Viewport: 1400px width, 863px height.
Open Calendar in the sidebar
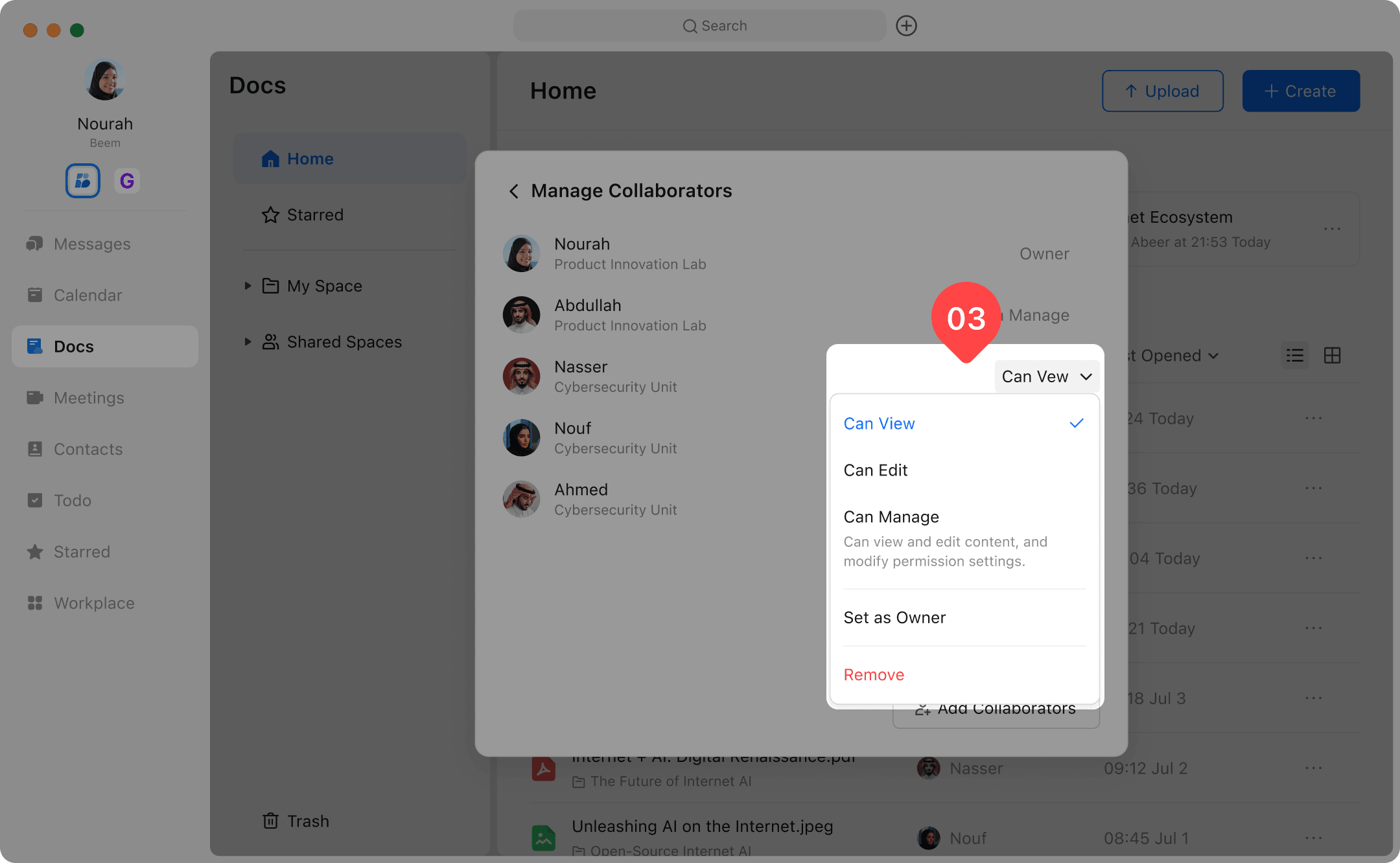point(87,295)
